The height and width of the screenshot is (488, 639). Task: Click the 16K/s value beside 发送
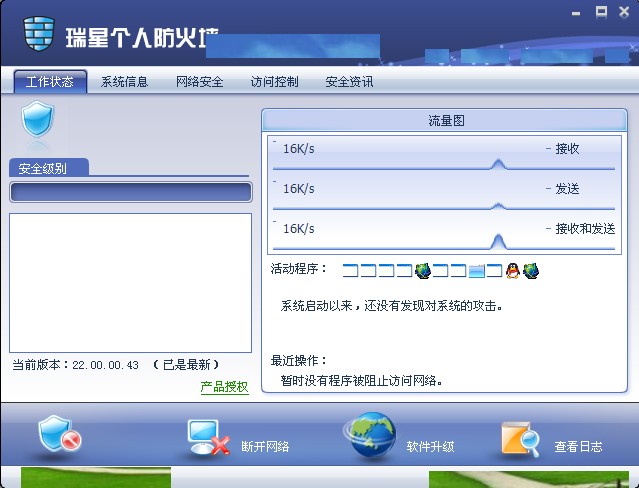[x=299, y=189]
